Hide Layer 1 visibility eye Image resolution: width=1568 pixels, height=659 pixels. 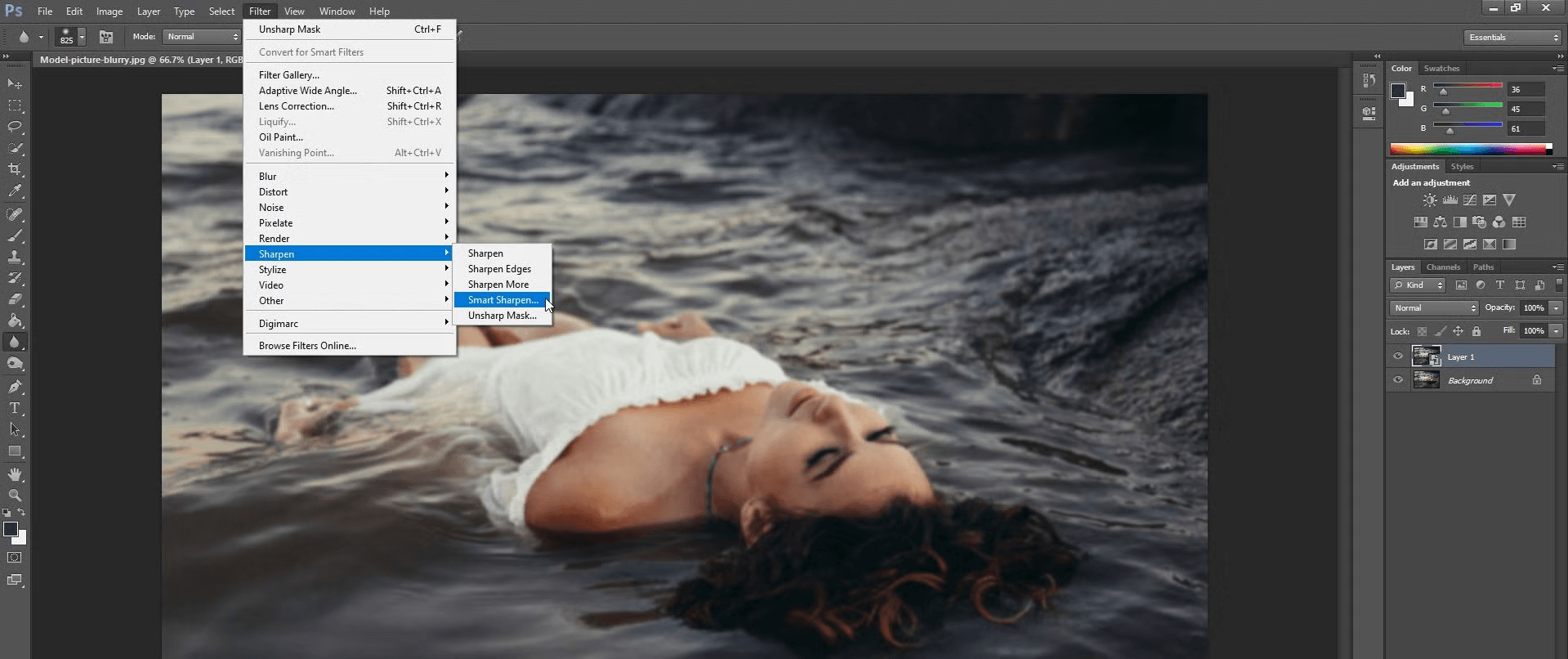coord(1397,356)
